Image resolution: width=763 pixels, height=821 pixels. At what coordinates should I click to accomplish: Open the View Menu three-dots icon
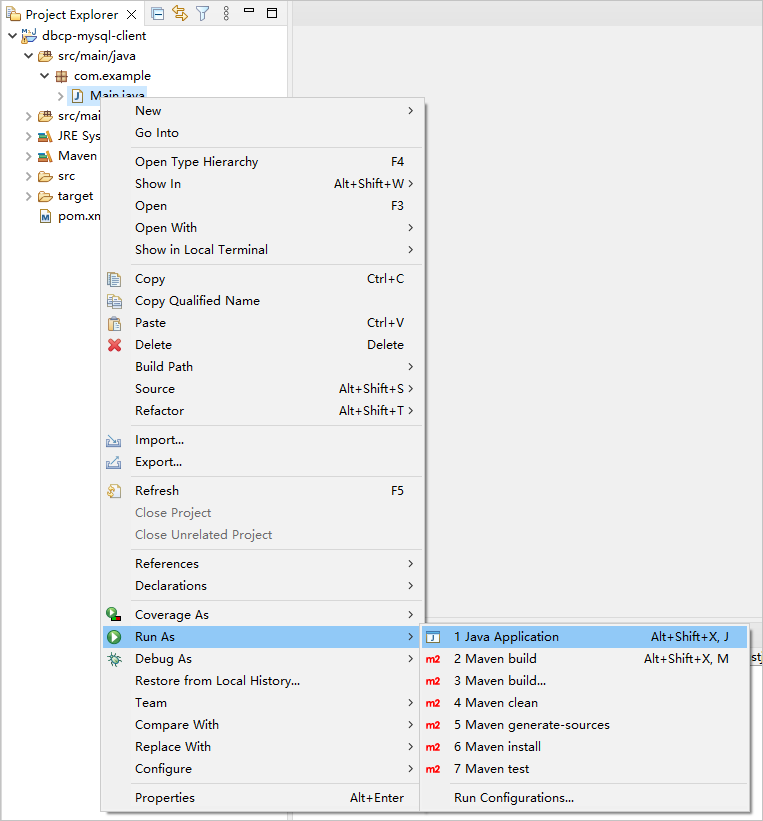(226, 13)
